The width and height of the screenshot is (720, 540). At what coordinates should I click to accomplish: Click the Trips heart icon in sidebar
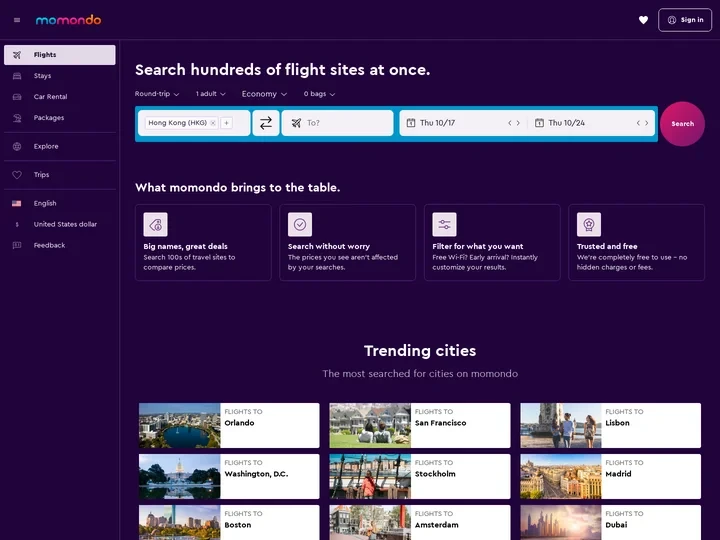tap(17, 174)
